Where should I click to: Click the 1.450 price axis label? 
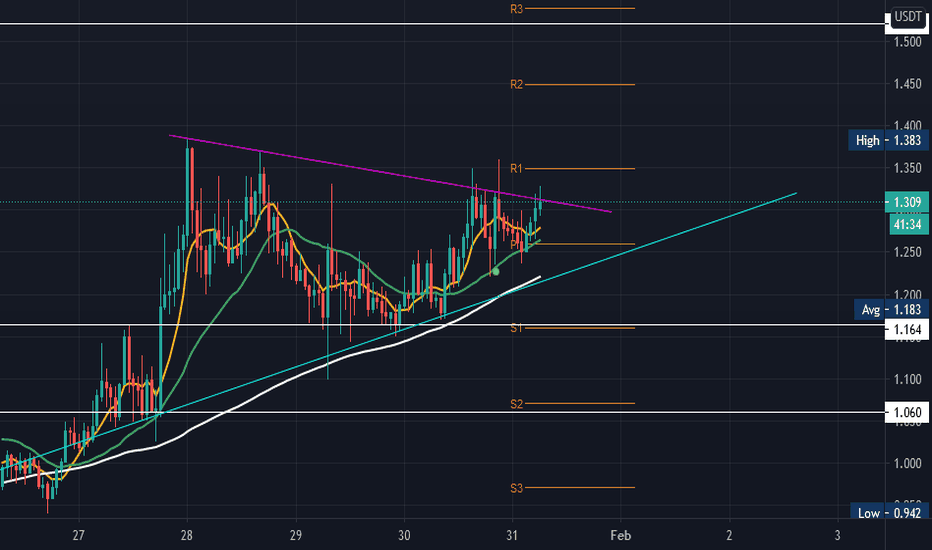click(908, 84)
